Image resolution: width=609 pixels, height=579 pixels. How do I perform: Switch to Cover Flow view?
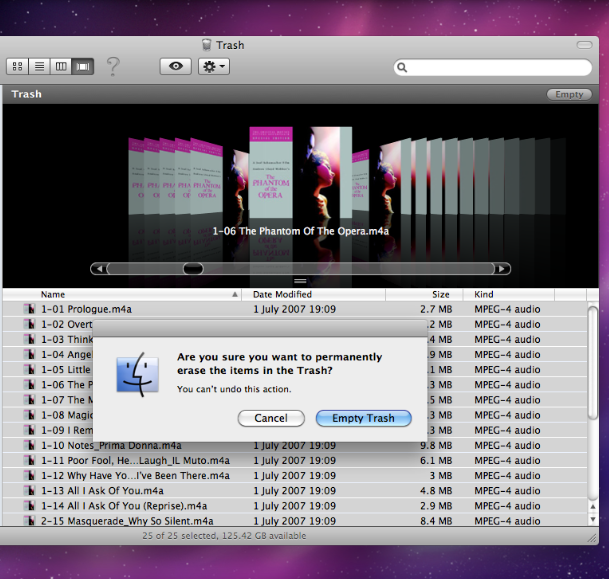[83, 66]
